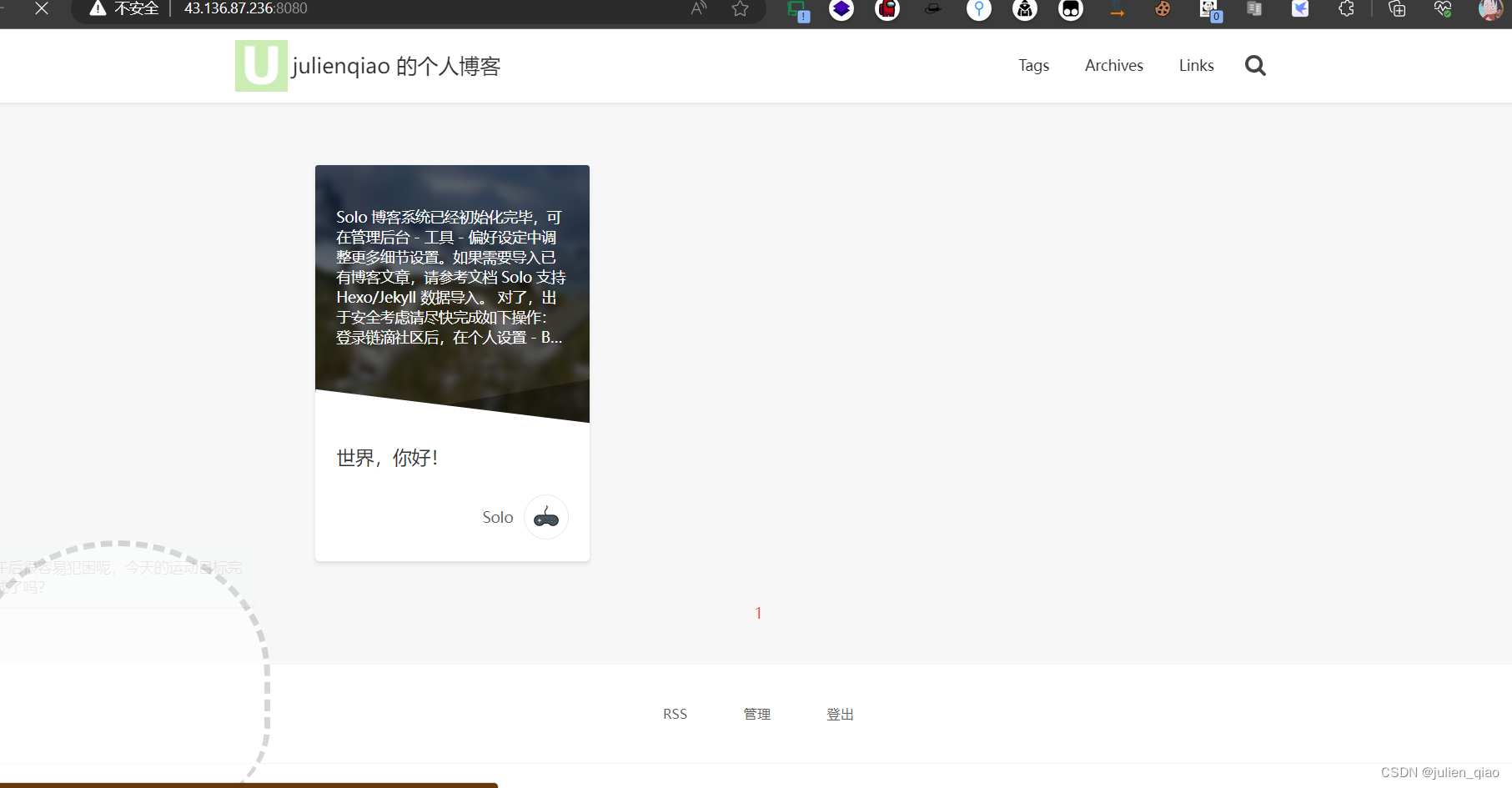This screenshot has width=1512, height=788.
Task: Click the green U blog logo
Action: point(261,66)
